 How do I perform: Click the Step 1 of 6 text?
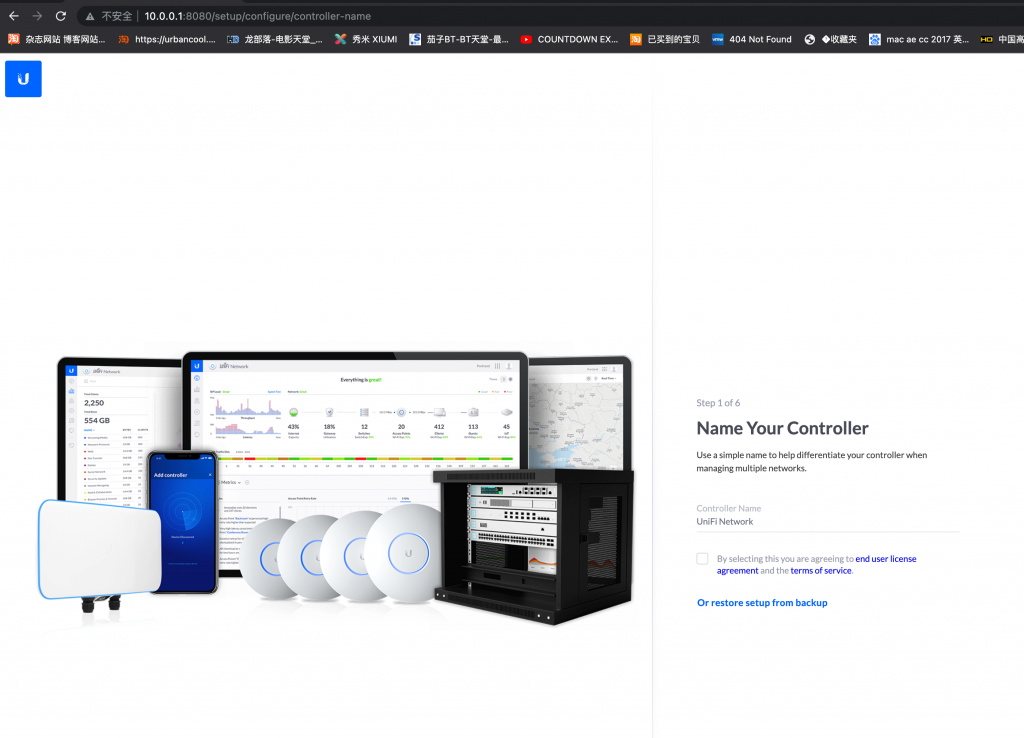(718, 403)
